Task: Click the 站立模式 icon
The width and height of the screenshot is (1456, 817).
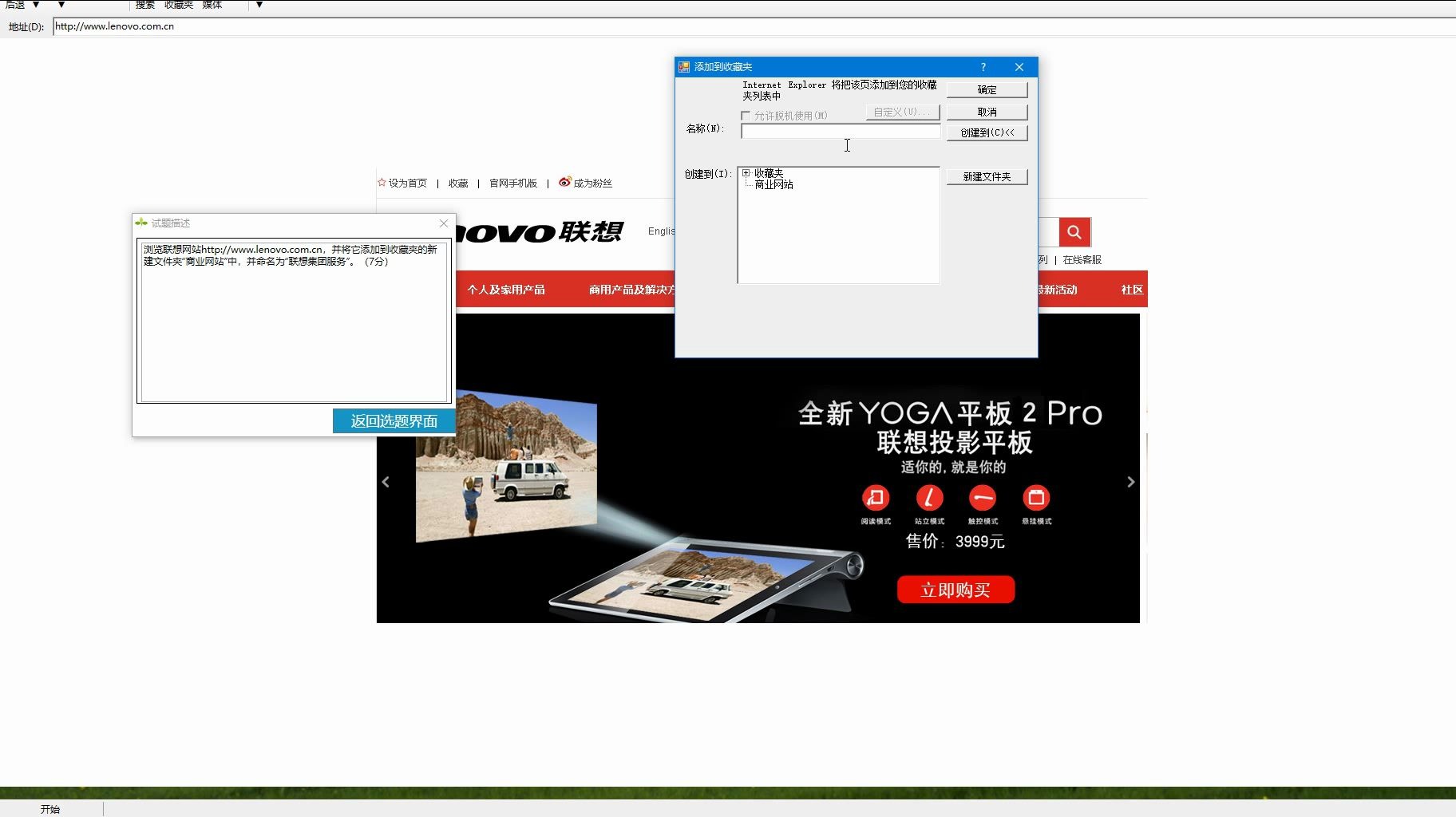Action: tap(929, 498)
